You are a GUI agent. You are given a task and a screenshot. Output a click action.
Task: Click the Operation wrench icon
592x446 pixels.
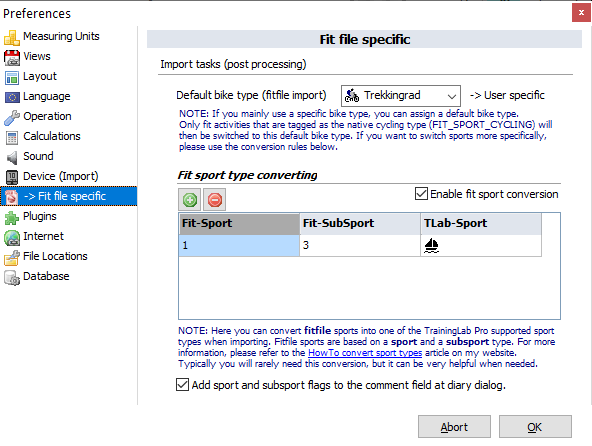pyautogui.click(x=12, y=117)
